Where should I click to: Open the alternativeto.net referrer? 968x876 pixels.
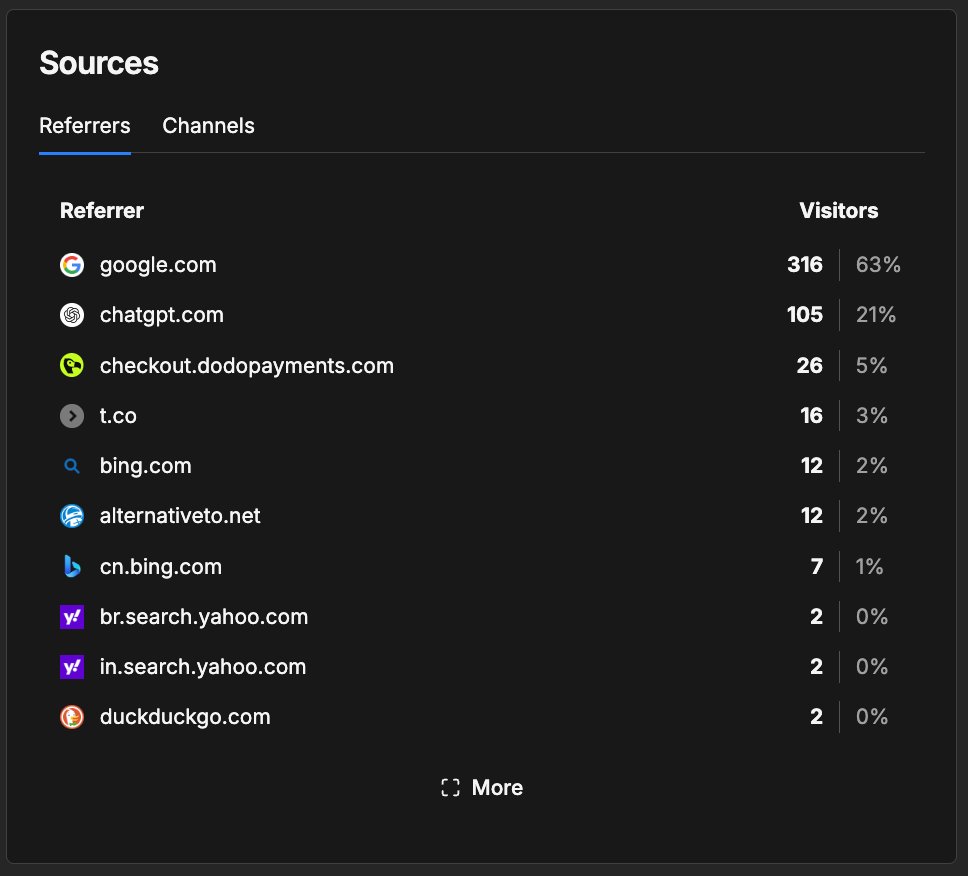[180, 516]
